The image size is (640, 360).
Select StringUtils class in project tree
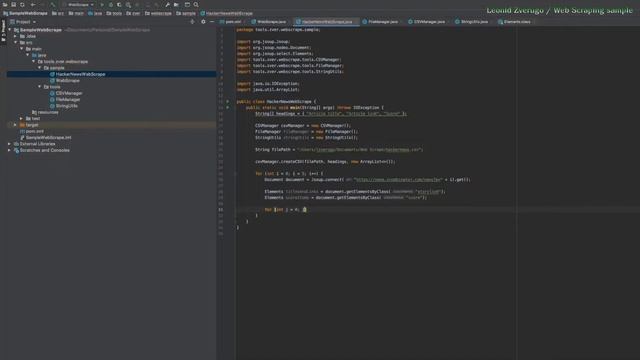pos(67,106)
